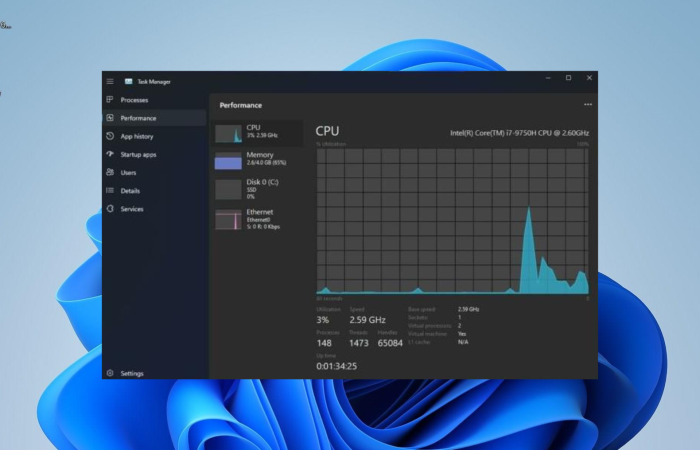Screen dimensions: 700x450
Task: Click the 2.59 GHz speed value
Action: [x=367, y=320]
